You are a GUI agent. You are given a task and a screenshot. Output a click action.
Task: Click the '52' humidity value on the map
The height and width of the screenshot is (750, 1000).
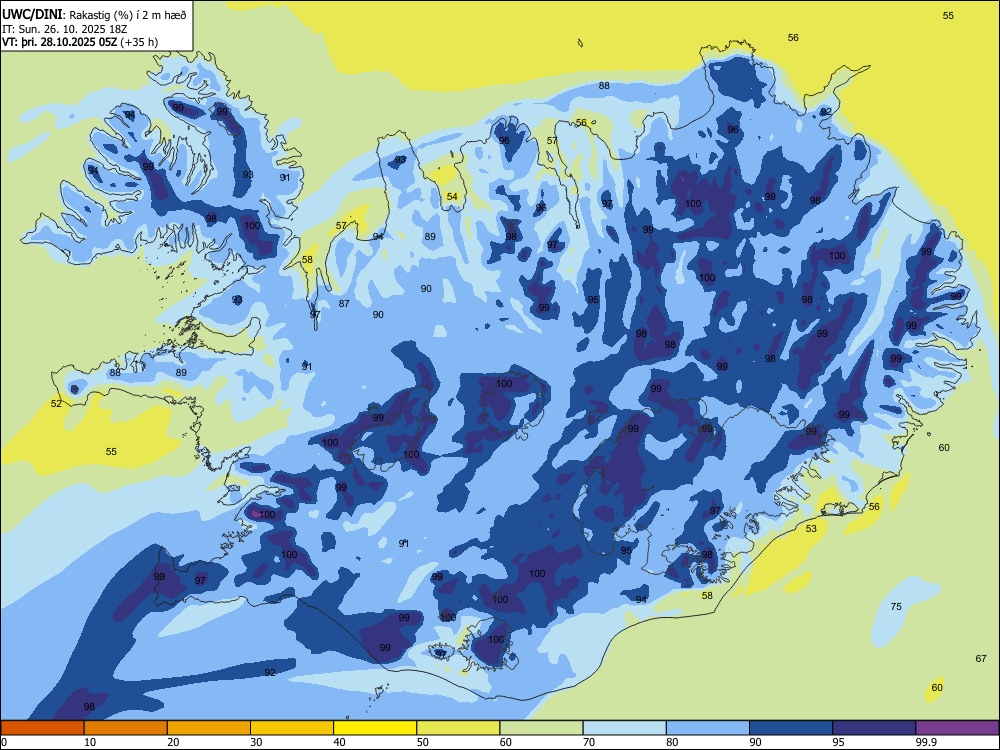(56, 404)
